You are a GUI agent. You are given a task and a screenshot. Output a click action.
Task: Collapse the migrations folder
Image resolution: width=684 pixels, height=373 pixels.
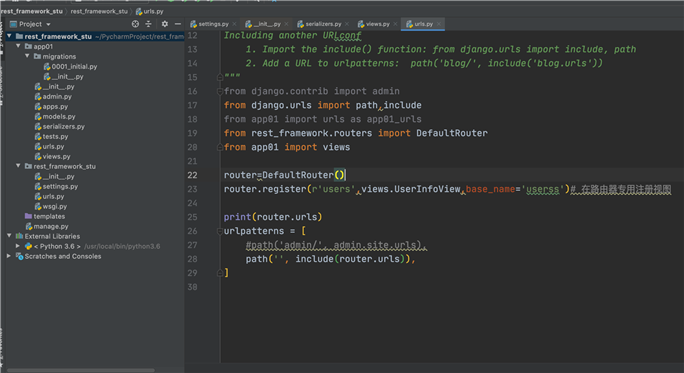coord(27,56)
